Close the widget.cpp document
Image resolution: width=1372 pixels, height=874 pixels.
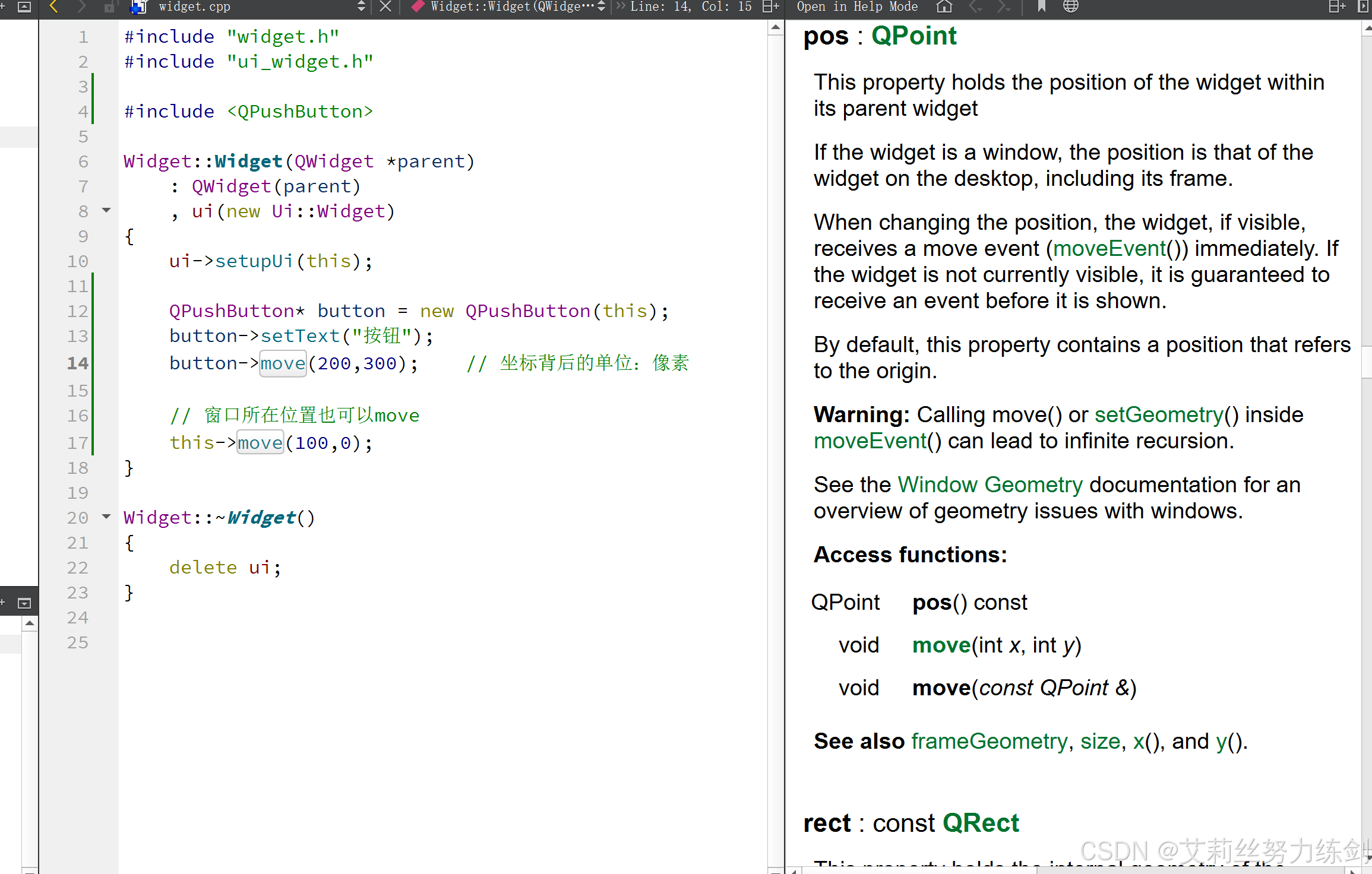pyautogui.click(x=385, y=7)
